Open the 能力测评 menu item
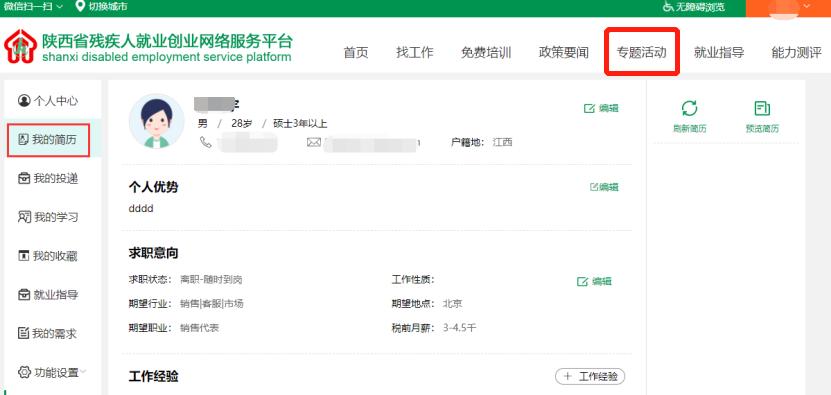831x395 pixels. [x=797, y=52]
